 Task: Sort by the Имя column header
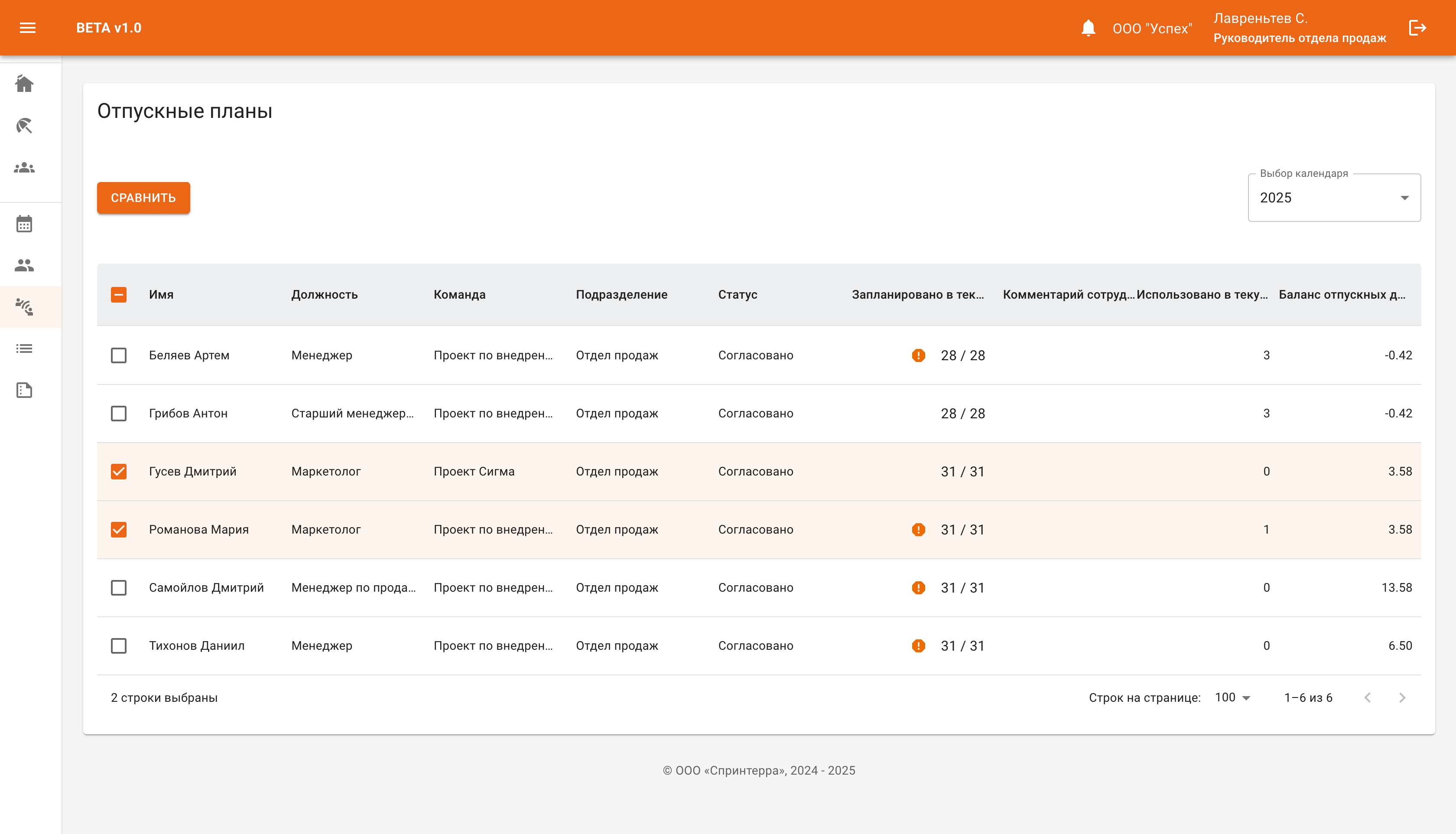(x=161, y=294)
